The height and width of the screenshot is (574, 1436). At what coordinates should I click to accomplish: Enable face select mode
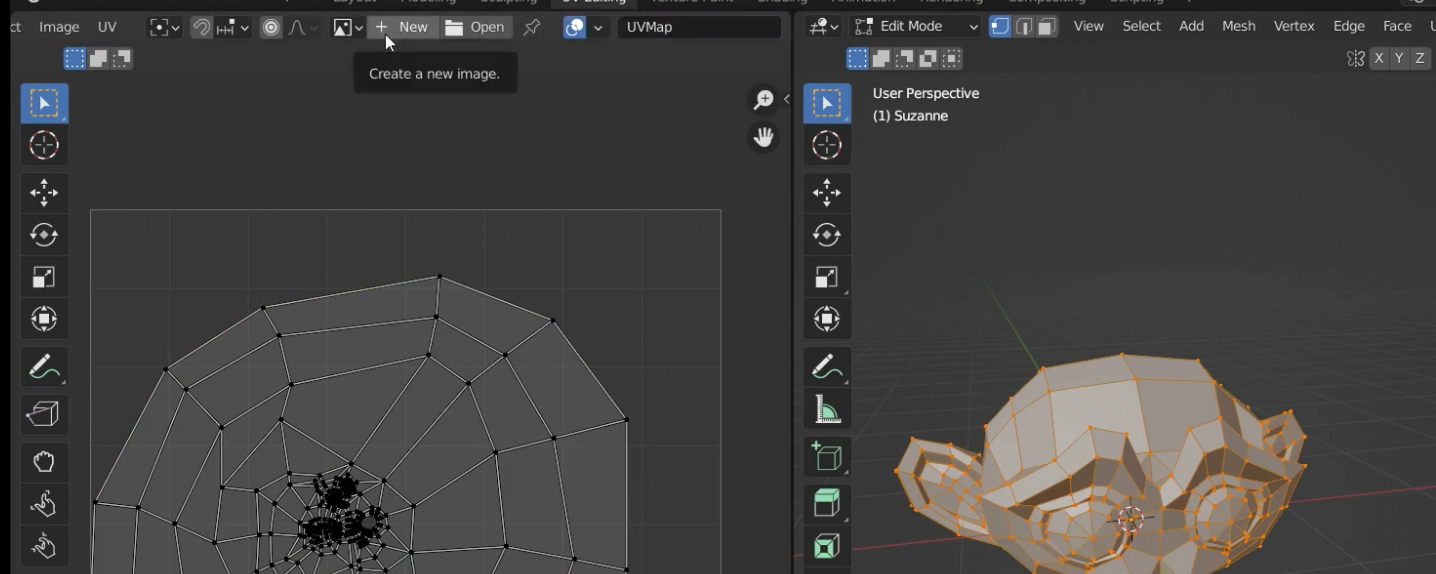tap(1047, 27)
